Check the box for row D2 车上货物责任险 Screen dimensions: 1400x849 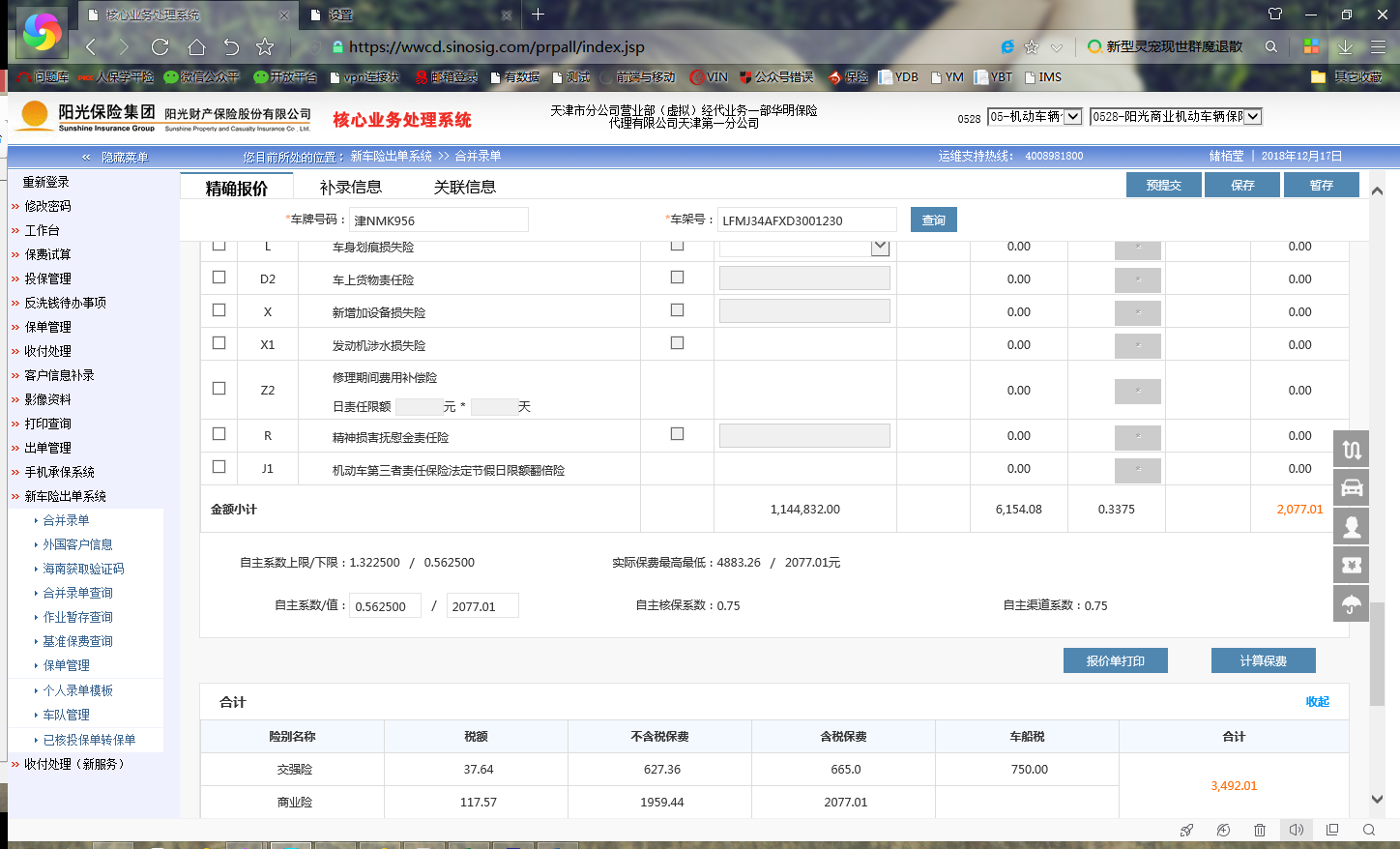pyautogui.click(x=219, y=278)
